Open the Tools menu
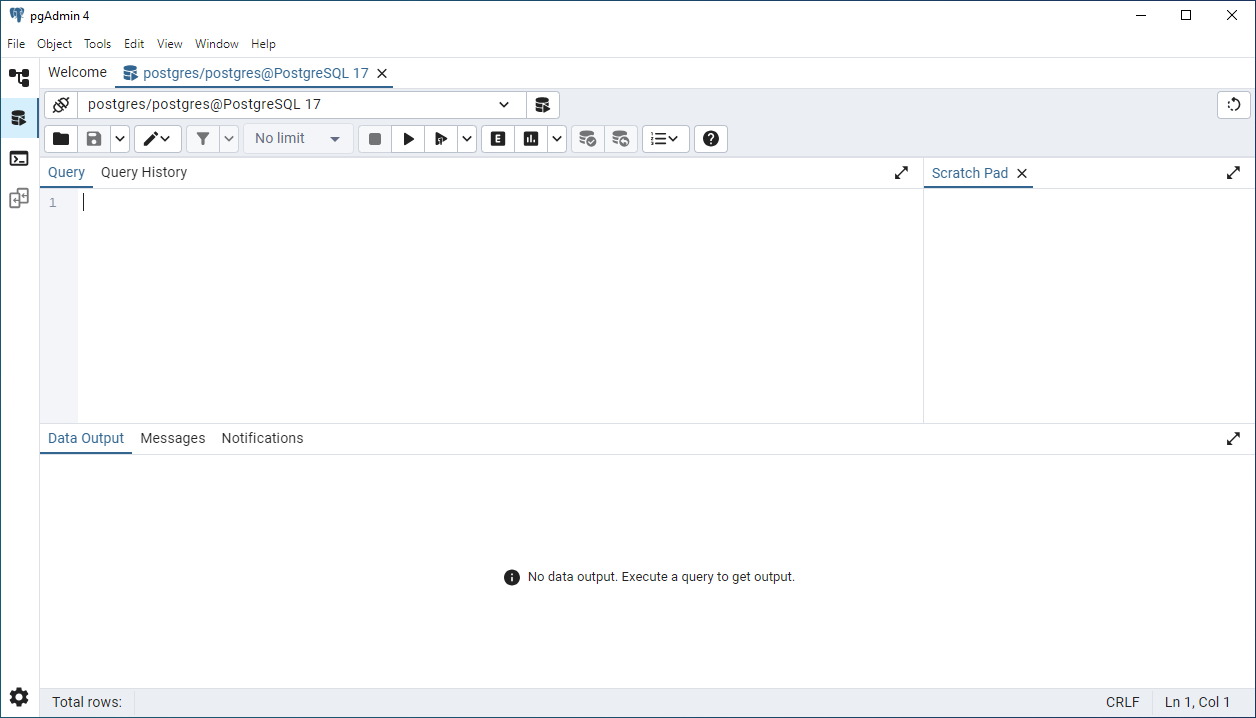The height and width of the screenshot is (718, 1256). pos(97,44)
